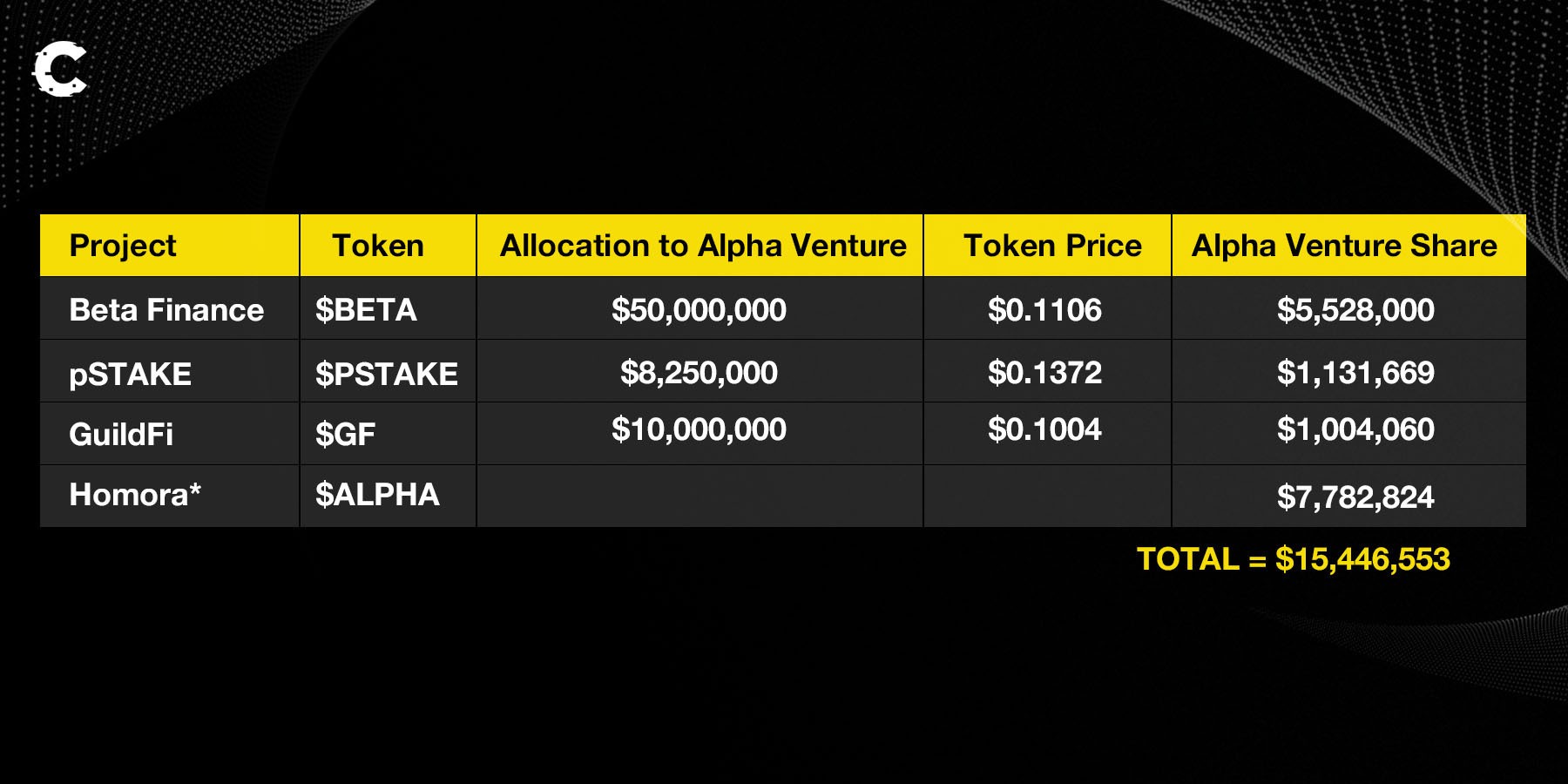
Task: Click the $PSTAKE token cell
Action: click(386, 374)
